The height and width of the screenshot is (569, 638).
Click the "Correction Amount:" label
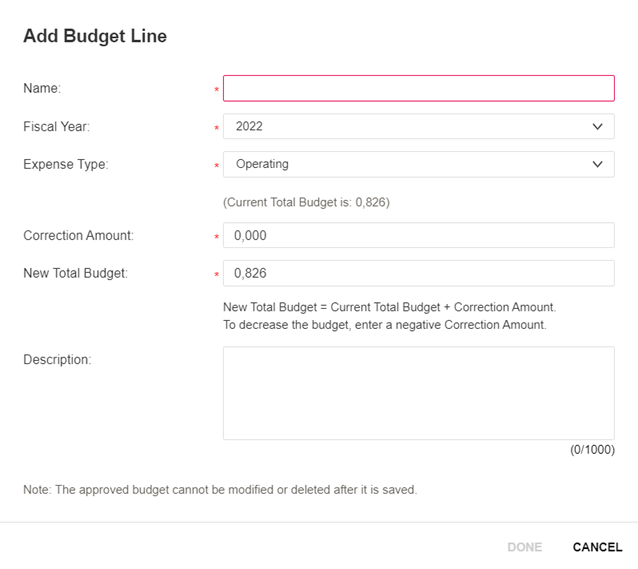78,236
